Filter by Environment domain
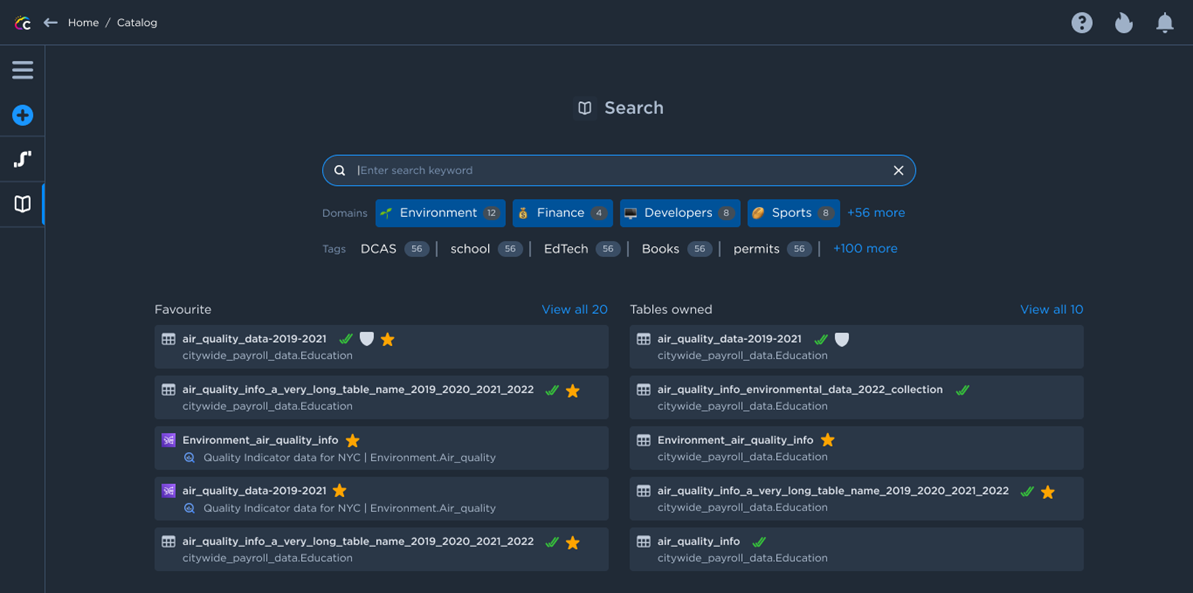The height and width of the screenshot is (593, 1193). [x=440, y=213]
